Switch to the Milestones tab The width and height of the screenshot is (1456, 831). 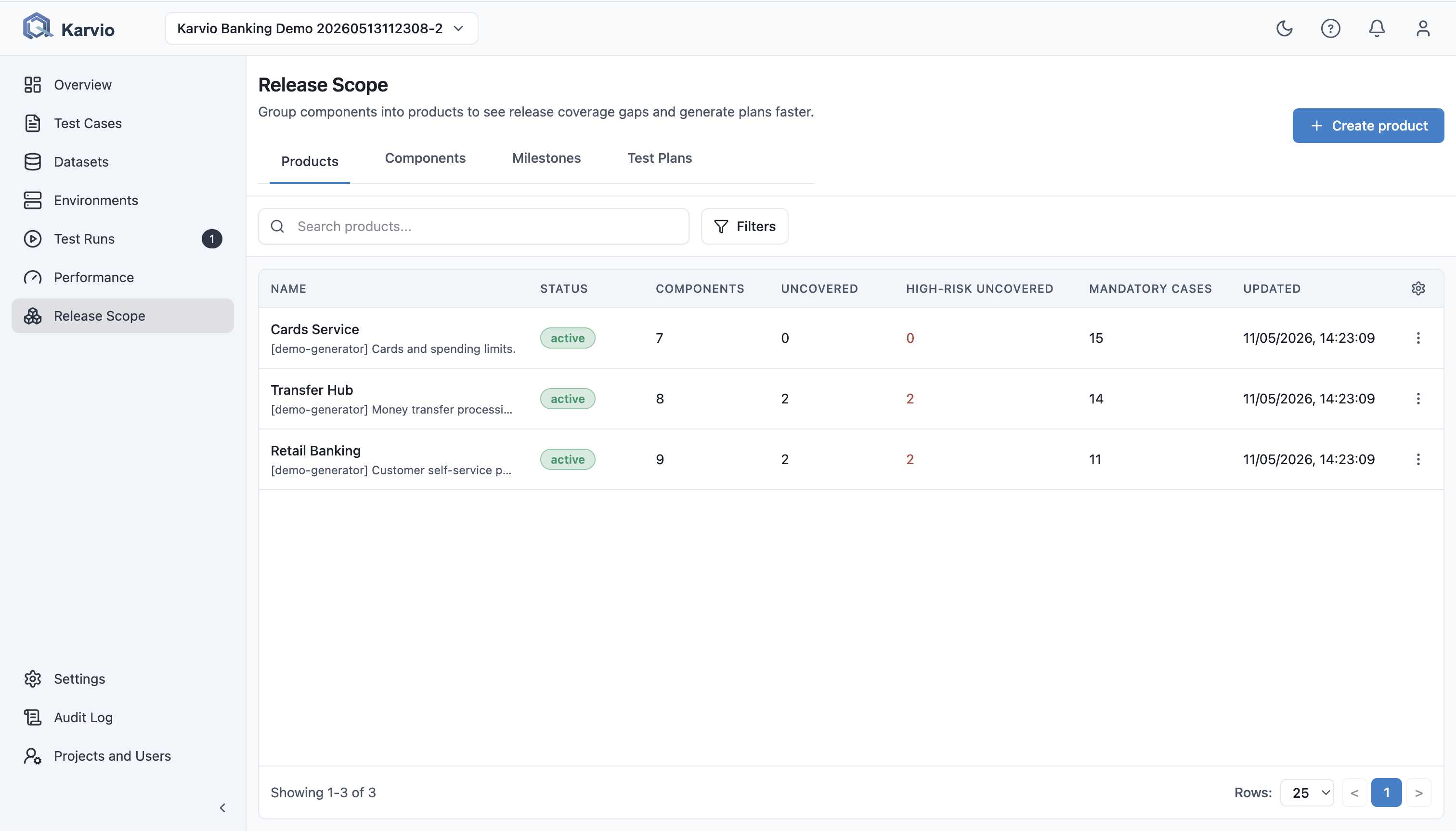pos(546,158)
